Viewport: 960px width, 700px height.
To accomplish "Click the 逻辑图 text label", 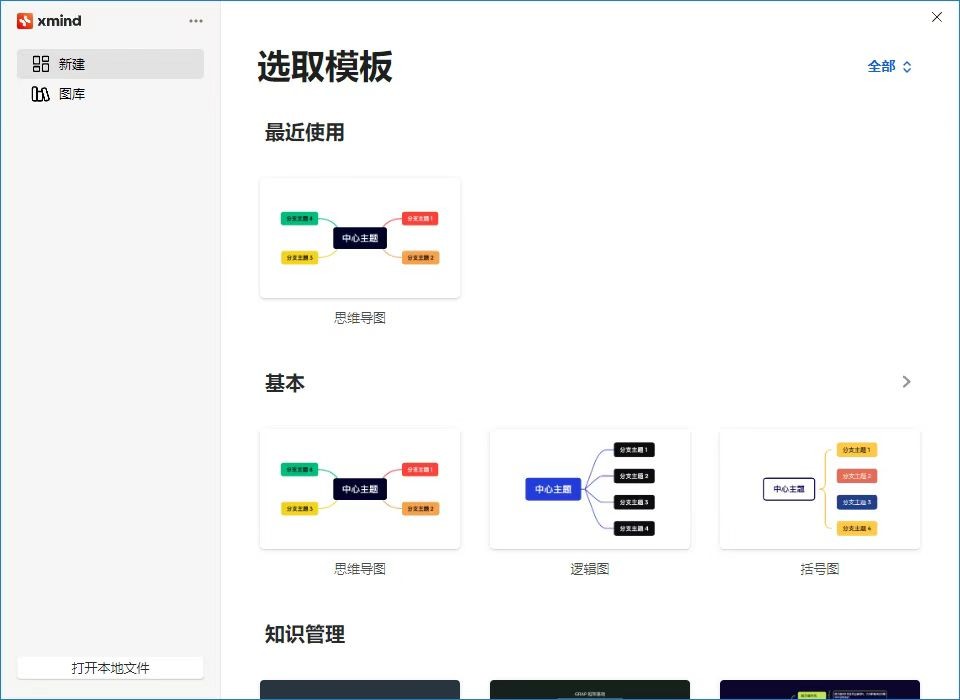I will [x=590, y=569].
